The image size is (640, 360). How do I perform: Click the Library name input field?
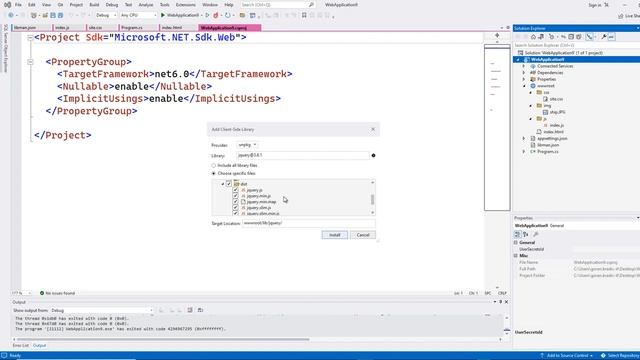pos(302,156)
